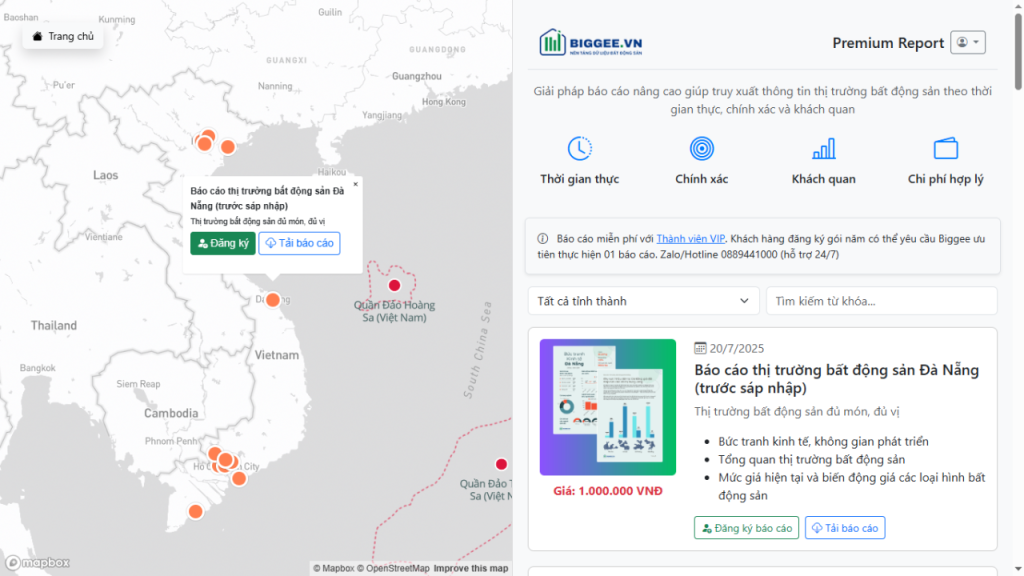Click the right panel vertical scrollbar
Image resolution: width=1024 pixels, height=576 pixels.
tap(1017, 52)
